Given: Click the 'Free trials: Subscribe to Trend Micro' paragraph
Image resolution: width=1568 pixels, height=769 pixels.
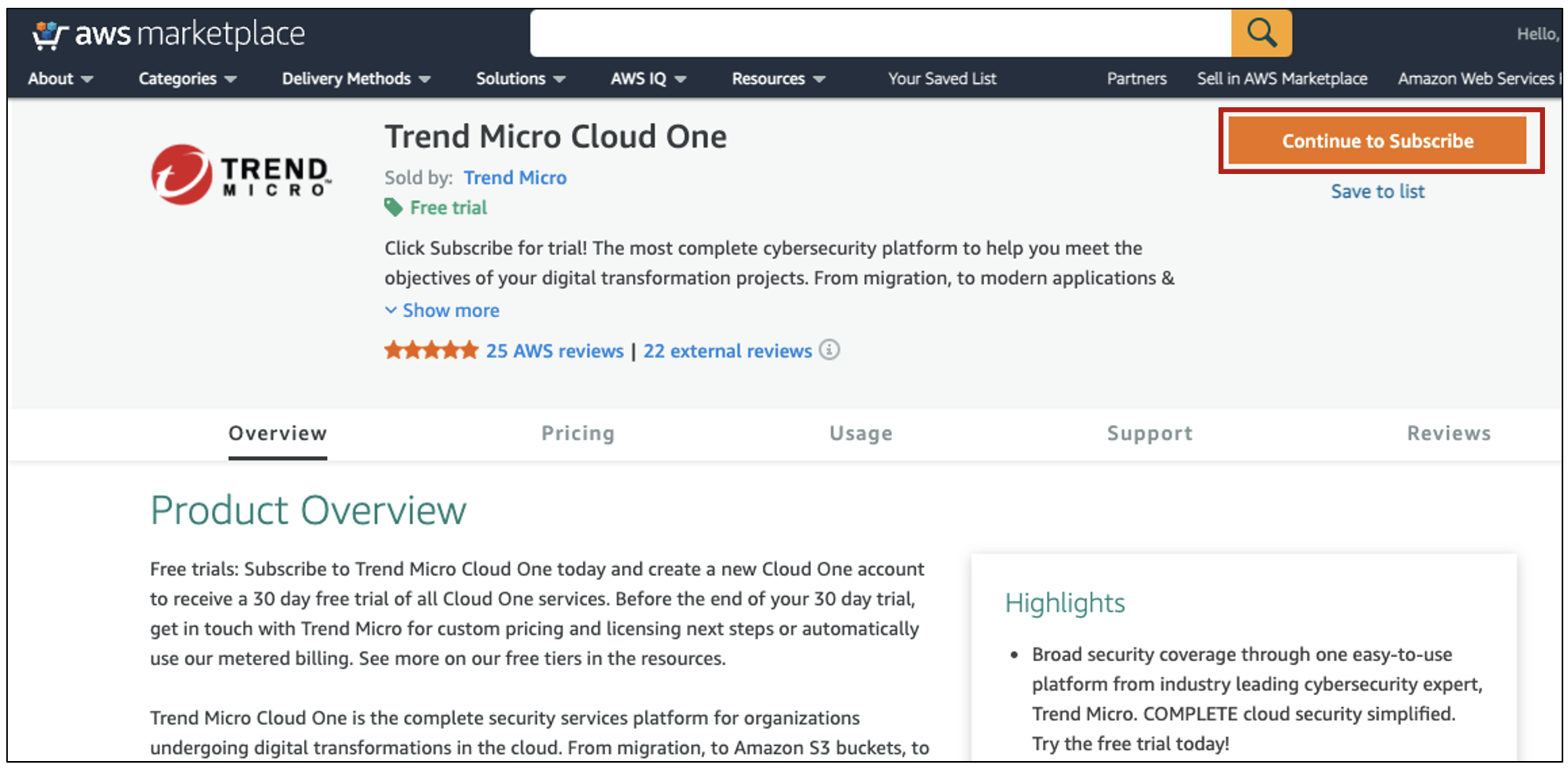Looking at the screenshot, I should tap(537, 614).
